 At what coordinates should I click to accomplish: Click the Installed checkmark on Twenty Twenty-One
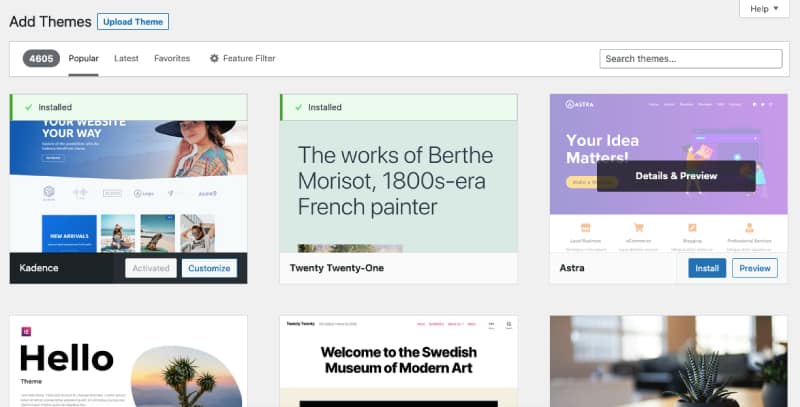pos(296,107)
